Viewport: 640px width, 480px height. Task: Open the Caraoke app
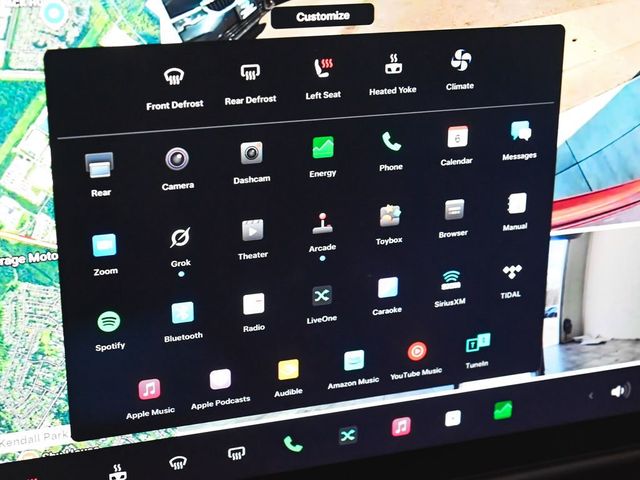[388, 287]
